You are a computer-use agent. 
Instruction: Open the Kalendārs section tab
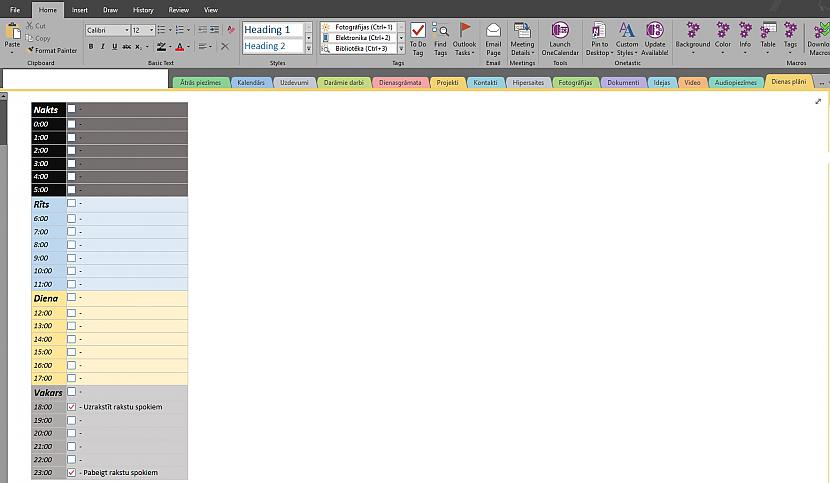251,83
